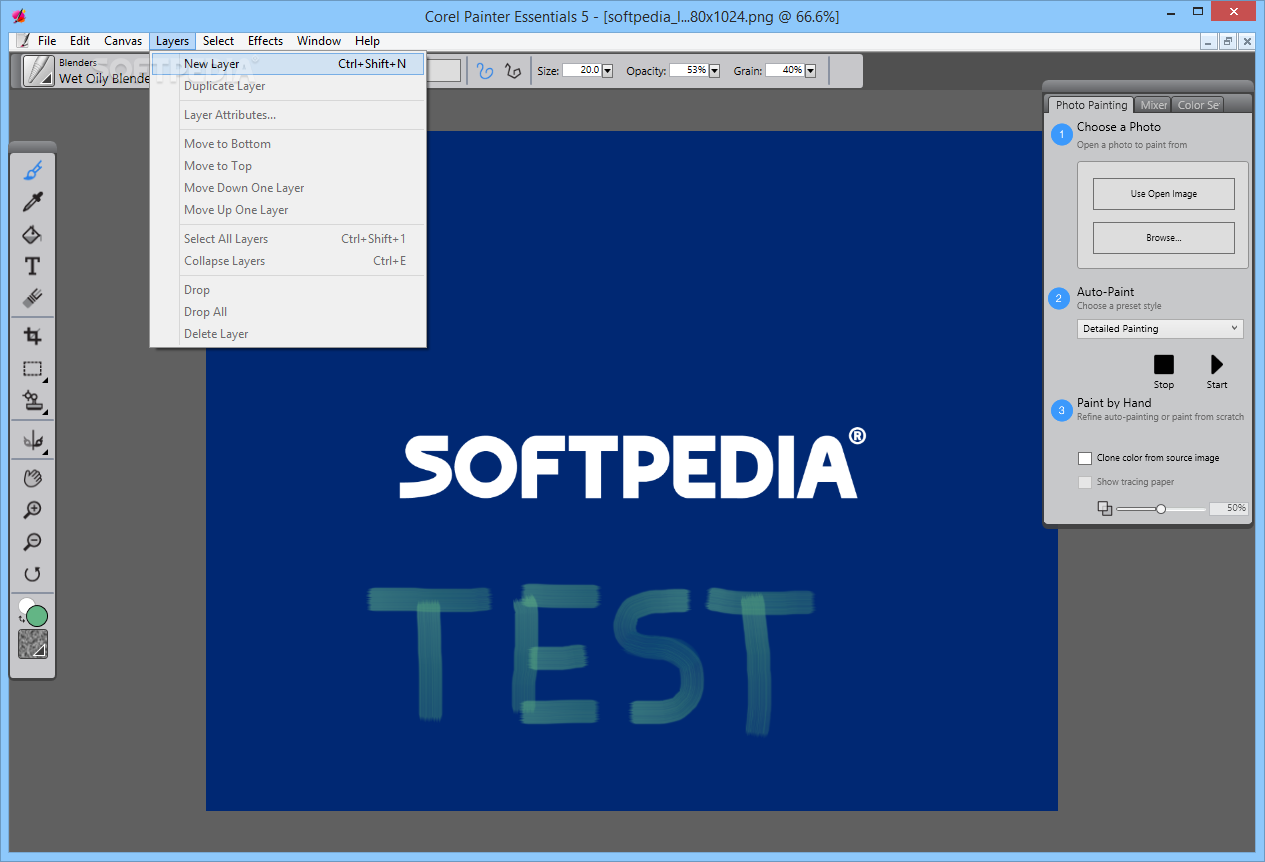Click the Browse... button
This screenshot has height=862, width=1265.
pyautogui.click(x=1163, y=238)
